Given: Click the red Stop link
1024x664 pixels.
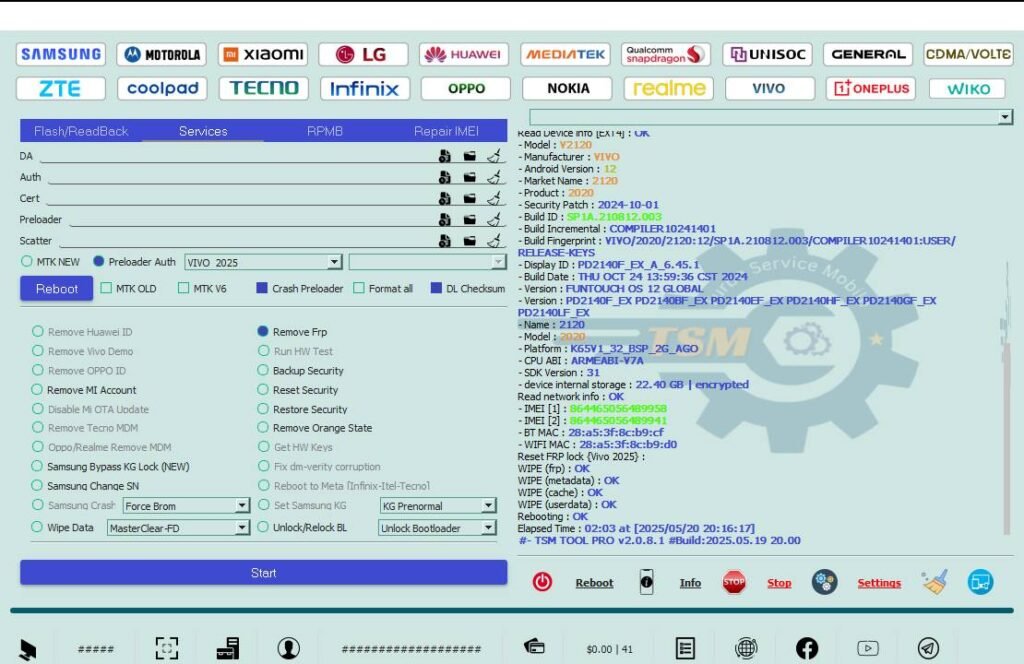Looking at the screenshot, I should [x=779, y=583].
